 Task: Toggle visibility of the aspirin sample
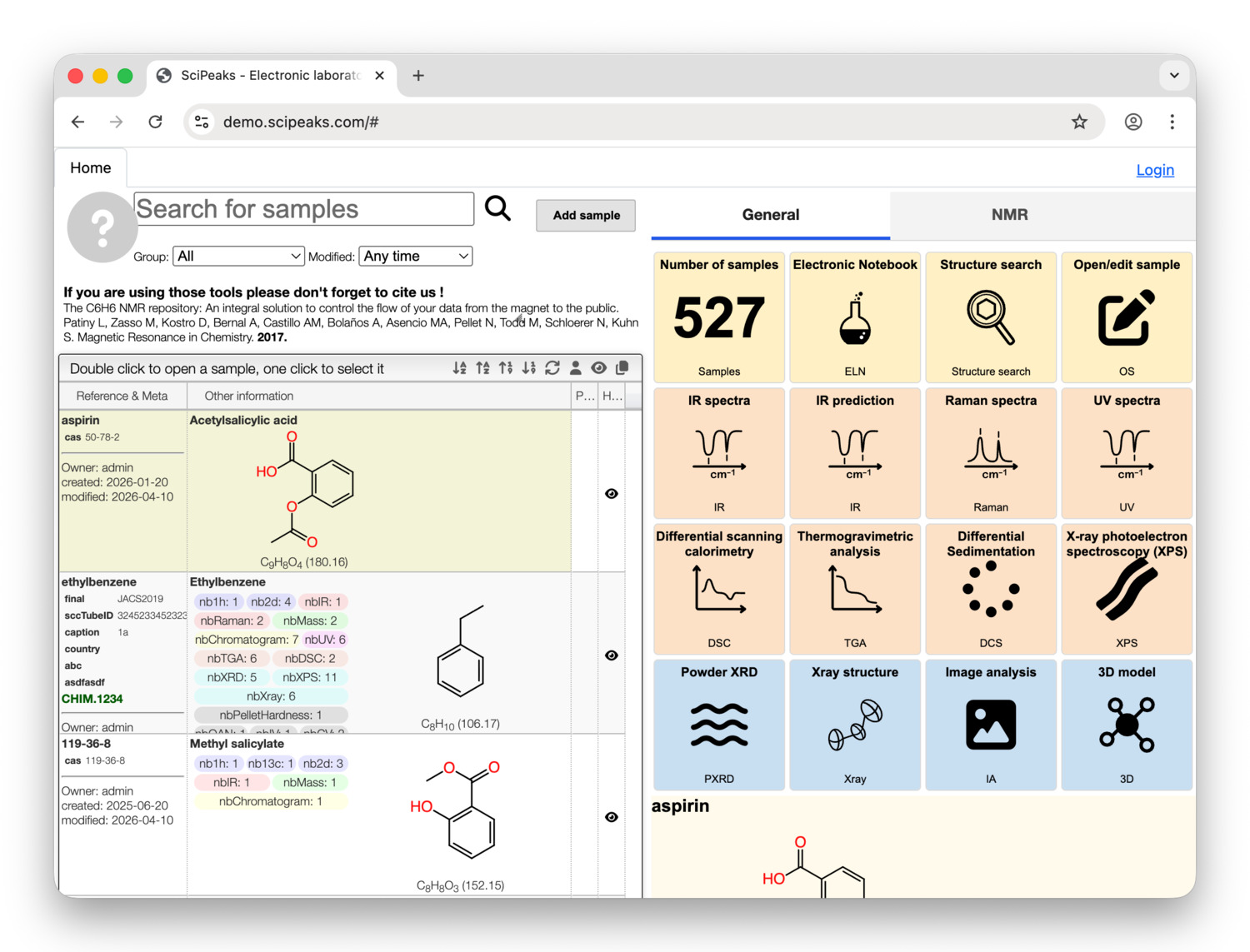click(x=612, y=493)
